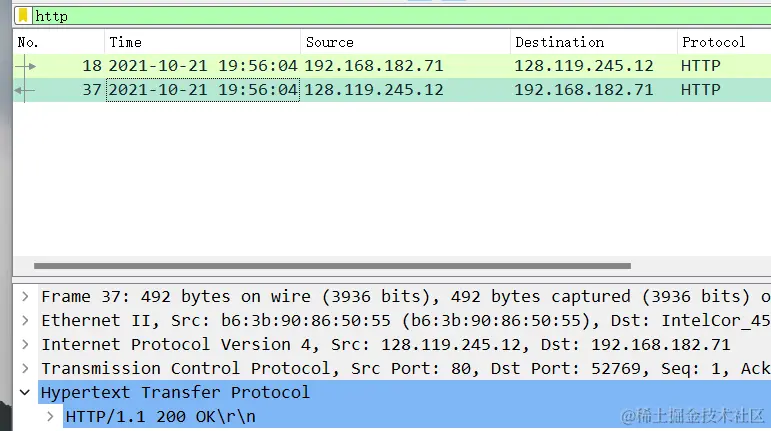This screenshot has width=771, height=431.
Task: Click the HTTP protocol cell of packet 18
Action: (x=700, y=66)
